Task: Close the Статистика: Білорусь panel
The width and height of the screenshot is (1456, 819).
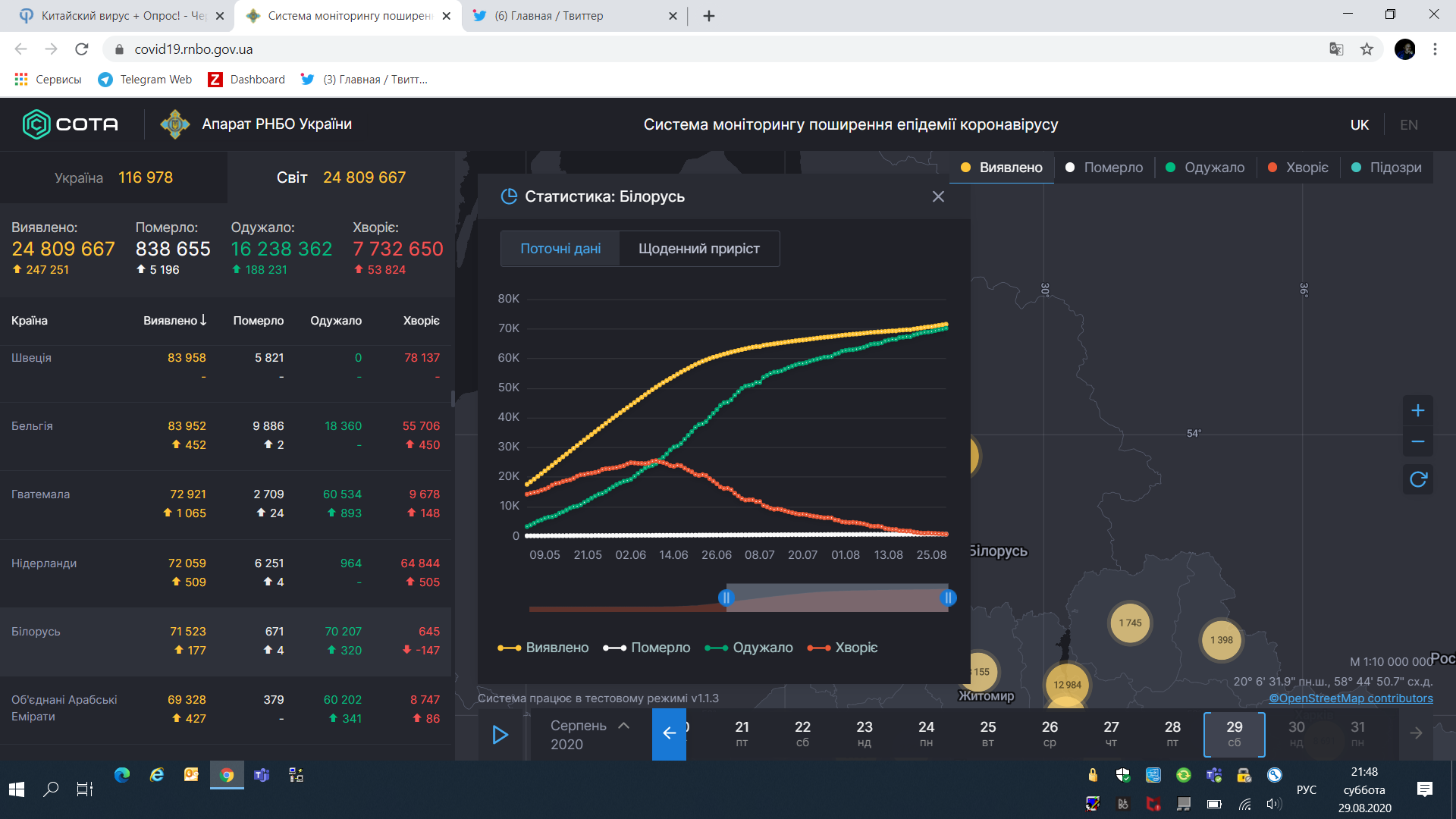Action: (938, 196)
